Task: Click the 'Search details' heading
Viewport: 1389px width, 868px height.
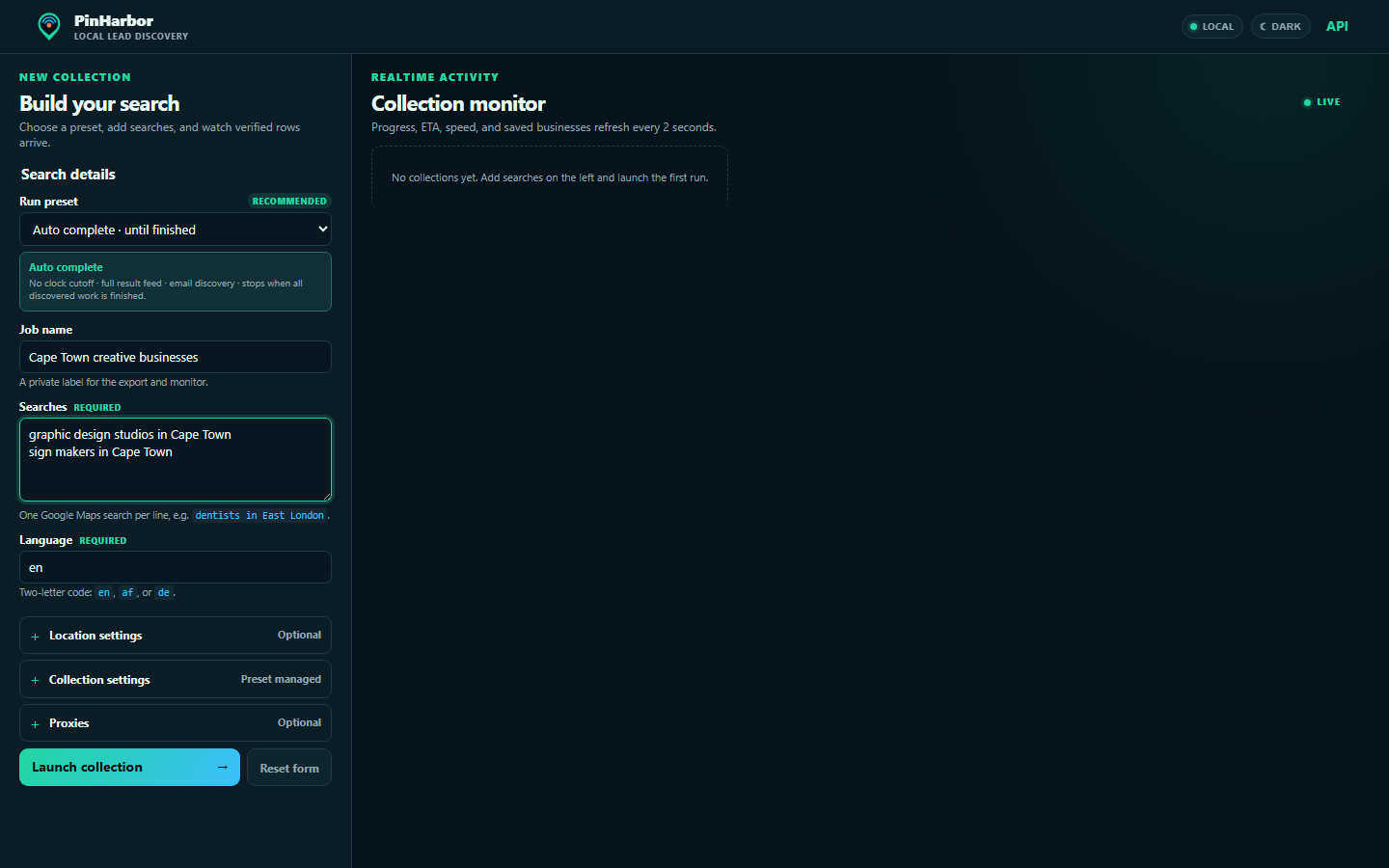Action: (x=68, y=175)
